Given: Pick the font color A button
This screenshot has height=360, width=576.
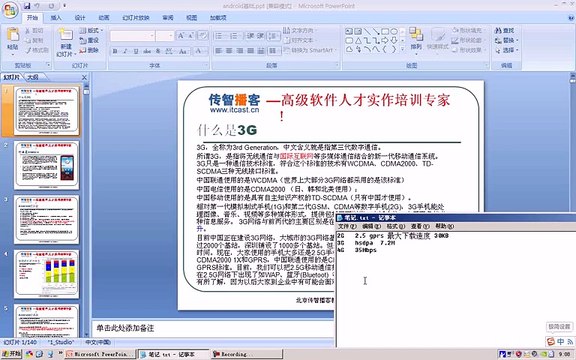Looking at the screenshot, I should point(200,51).
